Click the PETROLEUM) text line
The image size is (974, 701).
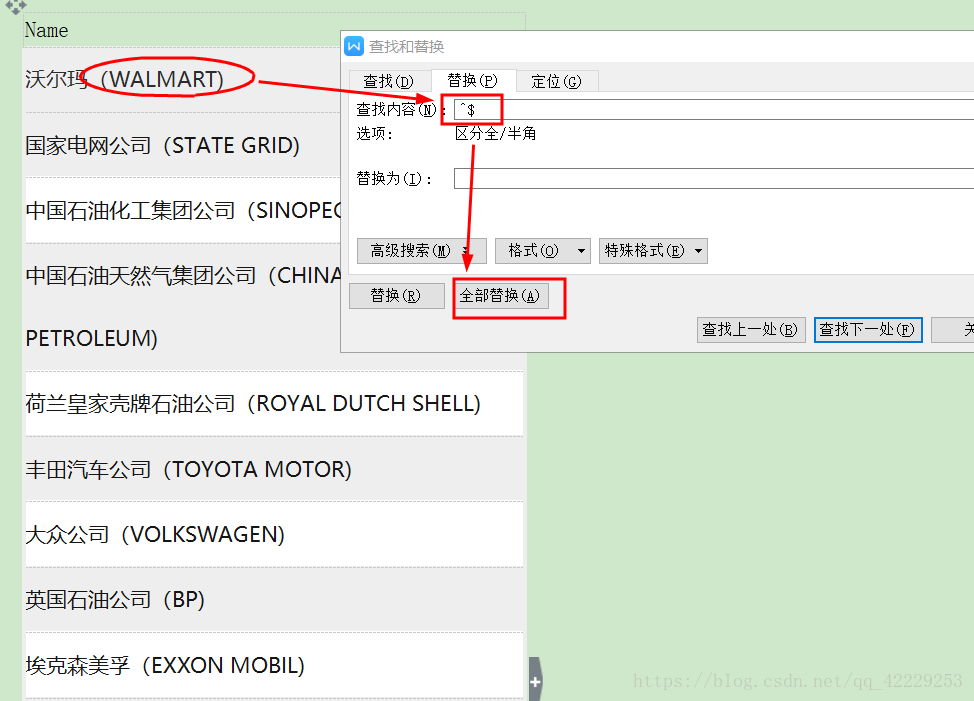(x=91, y=339)
